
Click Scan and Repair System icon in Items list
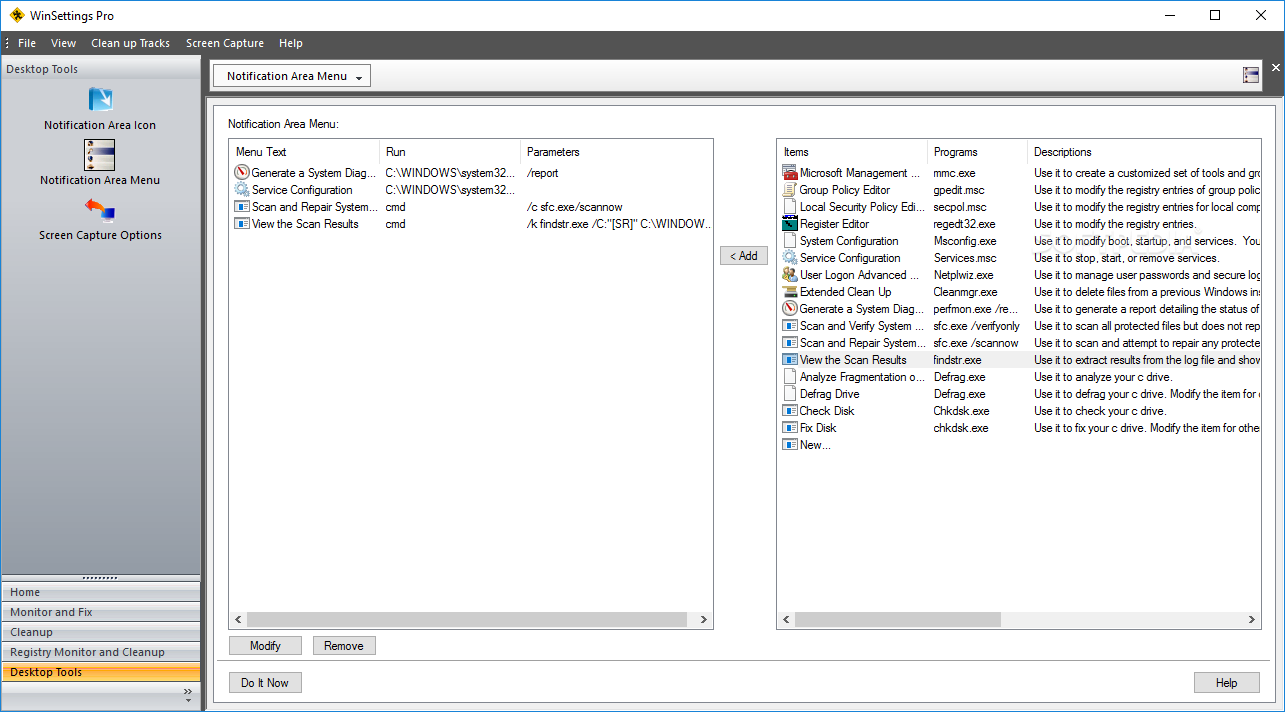(790, 343)
